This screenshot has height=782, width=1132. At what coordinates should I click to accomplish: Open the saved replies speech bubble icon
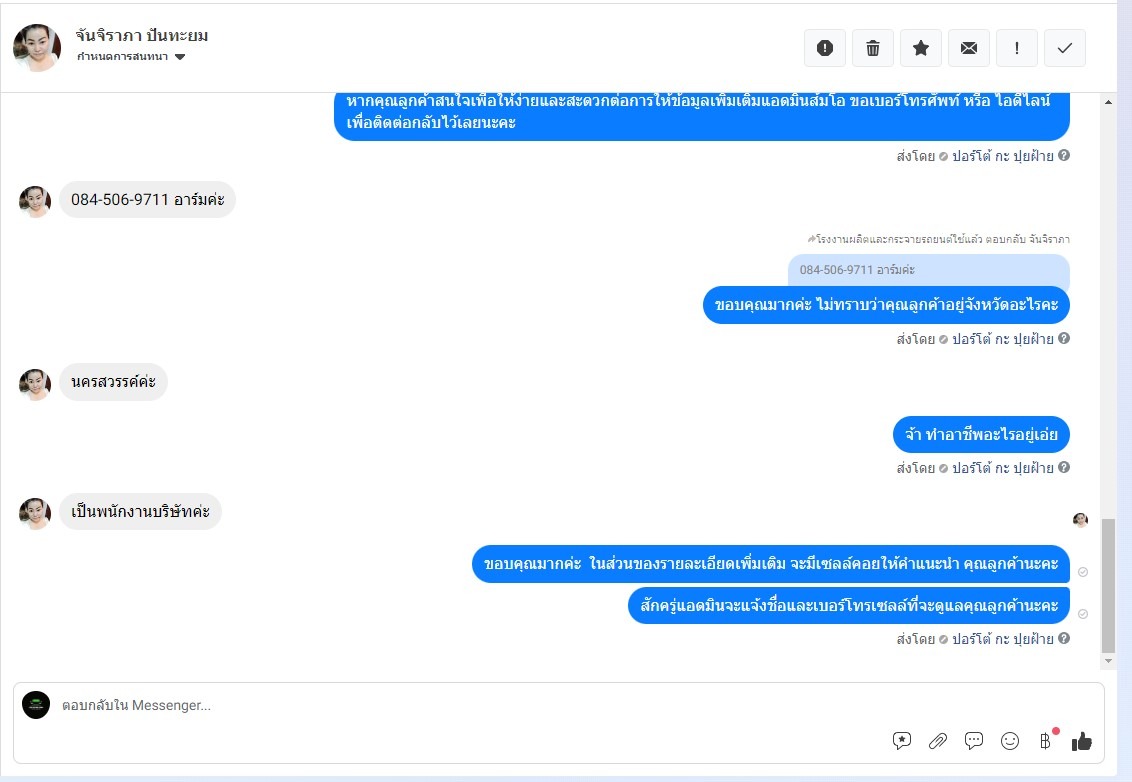[902, 740]
